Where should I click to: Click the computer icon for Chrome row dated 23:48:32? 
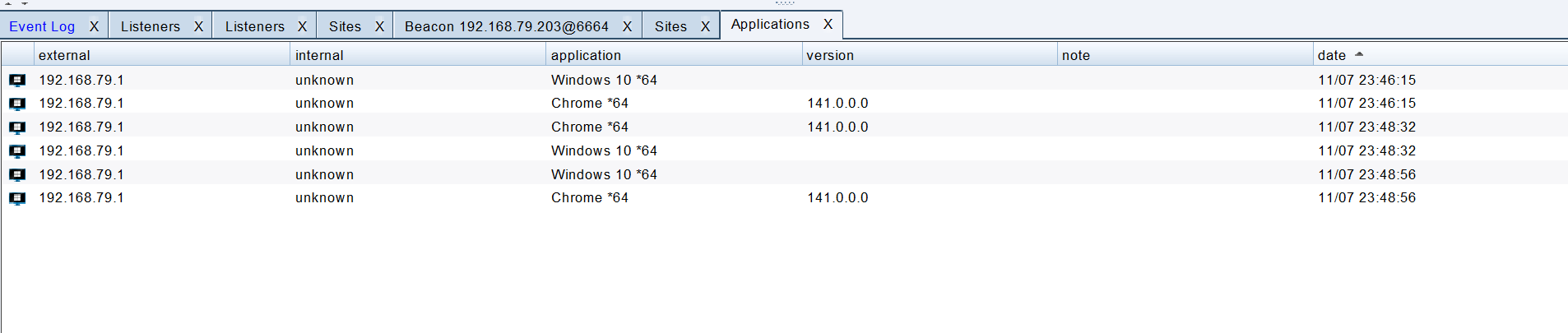tap(17, 127)
